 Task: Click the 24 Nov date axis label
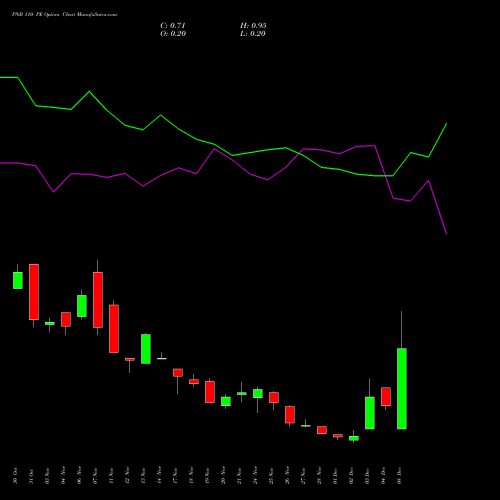(256, 476)
